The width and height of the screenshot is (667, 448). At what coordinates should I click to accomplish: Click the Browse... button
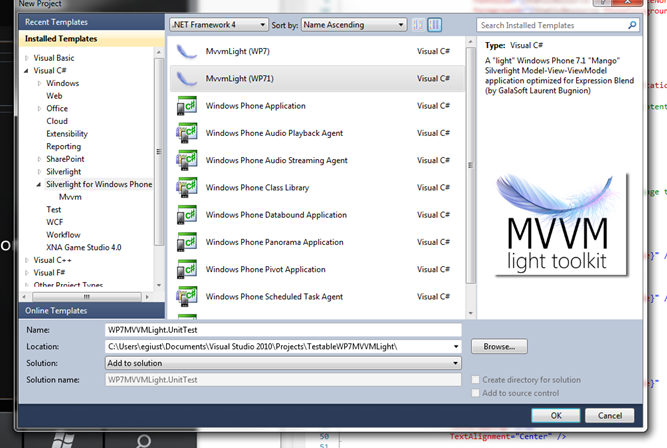(499, 347)
